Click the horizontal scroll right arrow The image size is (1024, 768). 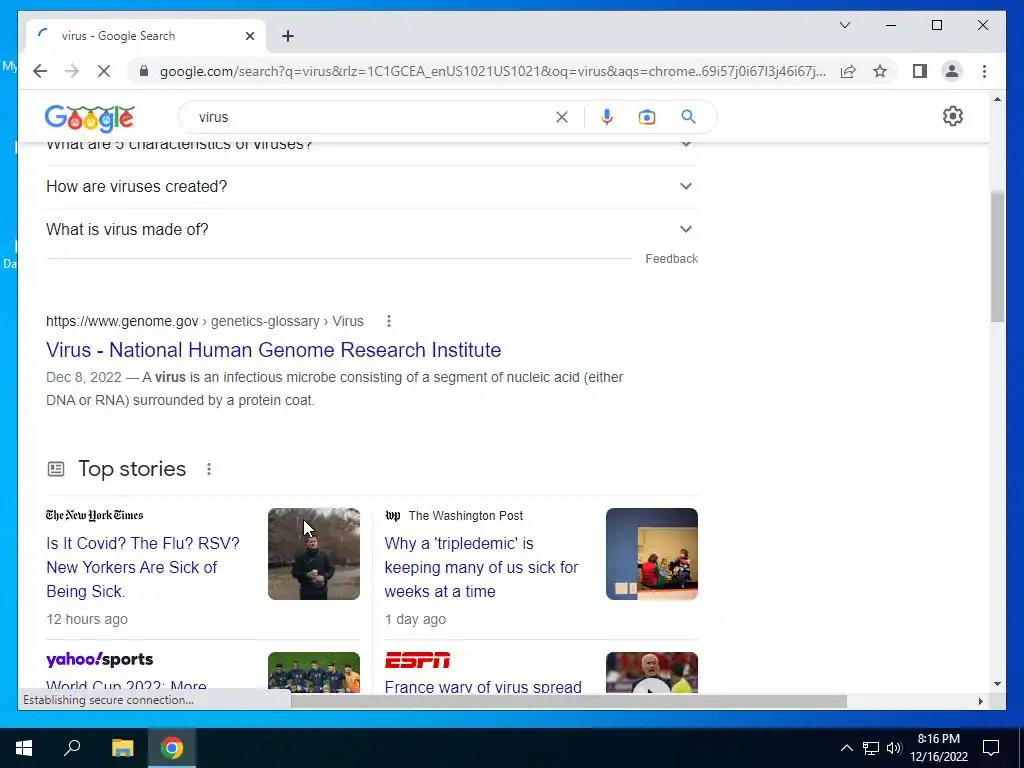click(980, 701)
